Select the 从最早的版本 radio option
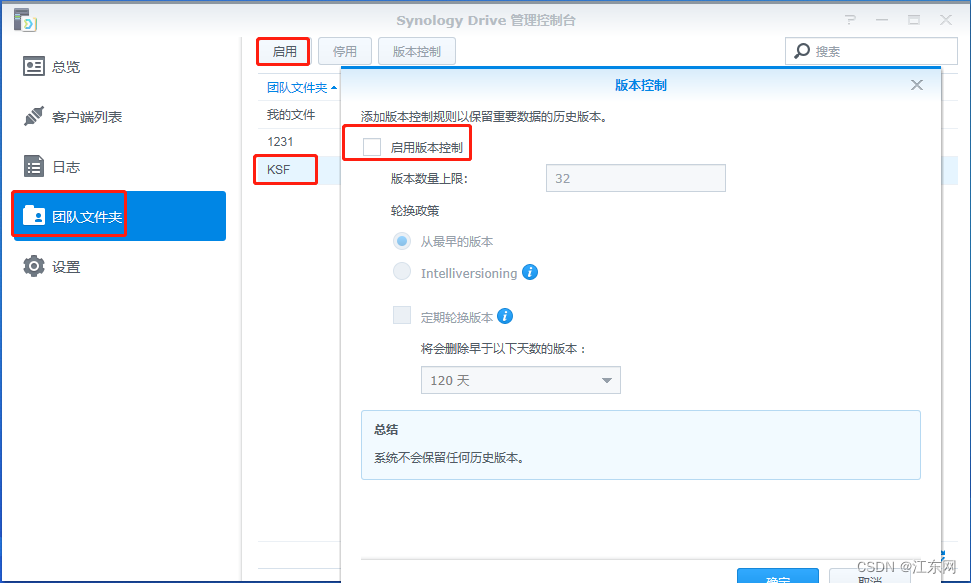 click(401, 241)
